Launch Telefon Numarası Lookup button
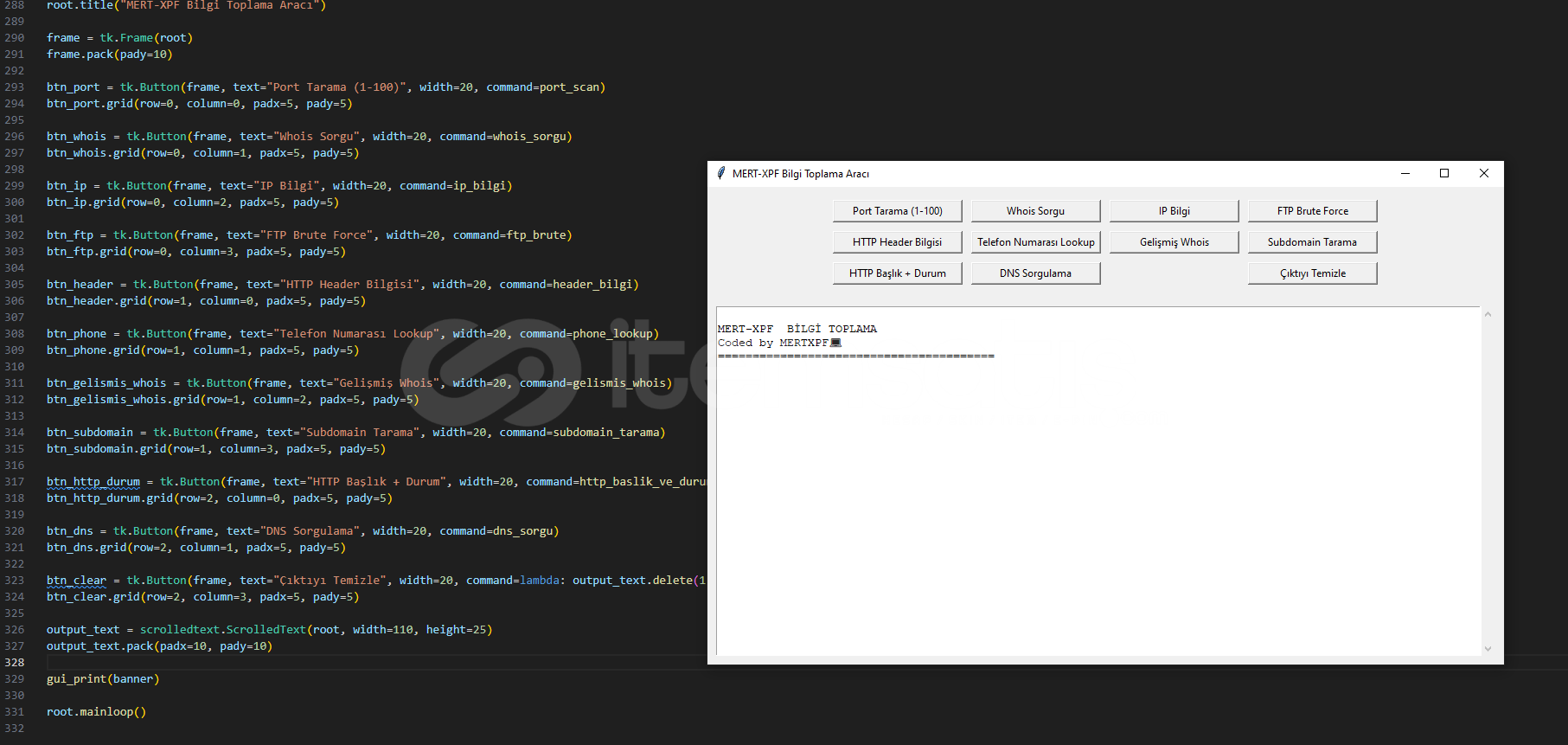1568x745 pixels. click(x=1035, y=242)
